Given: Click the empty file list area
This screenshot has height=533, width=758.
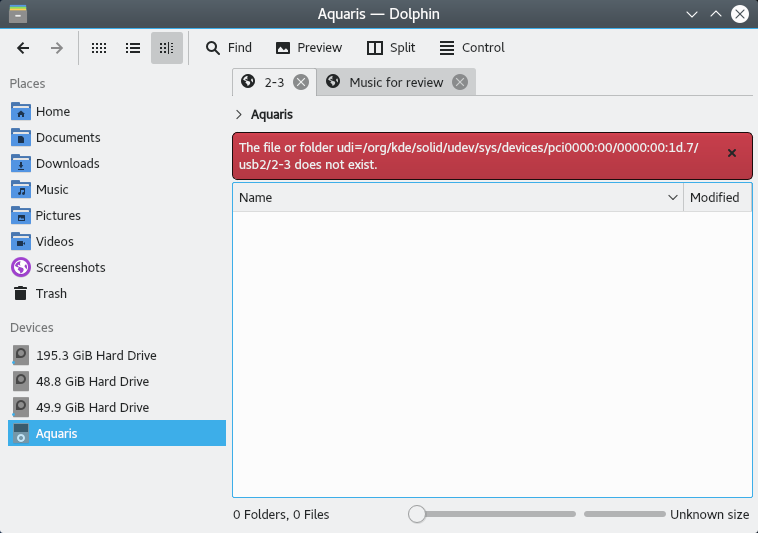Looking at the screenshot, I should click(x=492, y=354).
